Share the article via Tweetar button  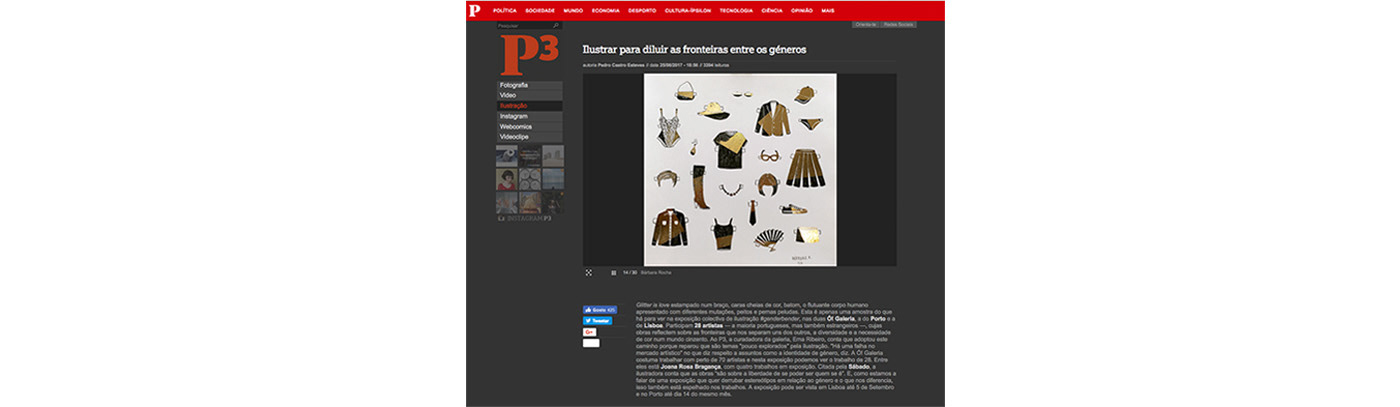[x=597, y=321]
